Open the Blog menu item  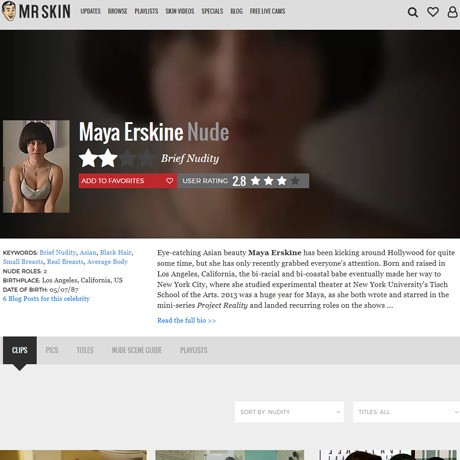[x=236, y=11]
